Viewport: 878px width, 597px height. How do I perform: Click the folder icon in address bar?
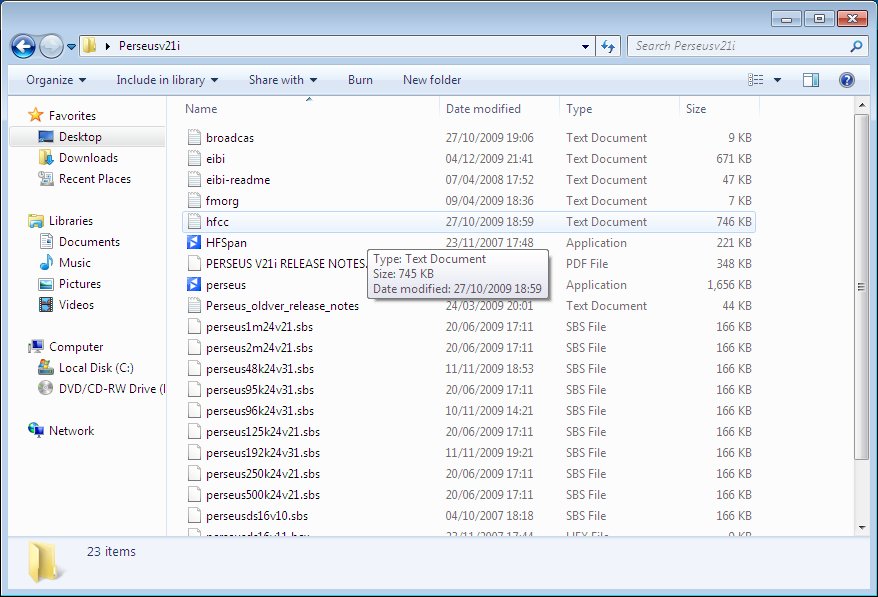(90, 46)
